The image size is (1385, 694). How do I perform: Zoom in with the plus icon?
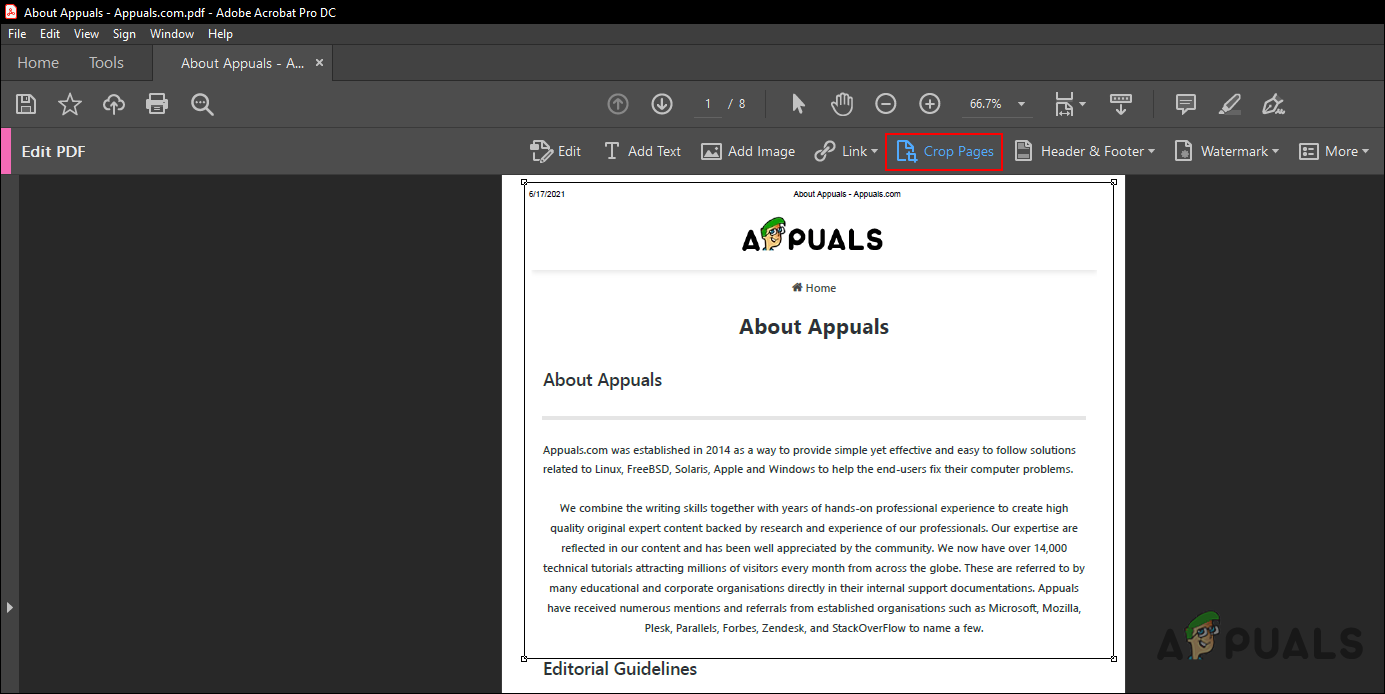(930, 104)
